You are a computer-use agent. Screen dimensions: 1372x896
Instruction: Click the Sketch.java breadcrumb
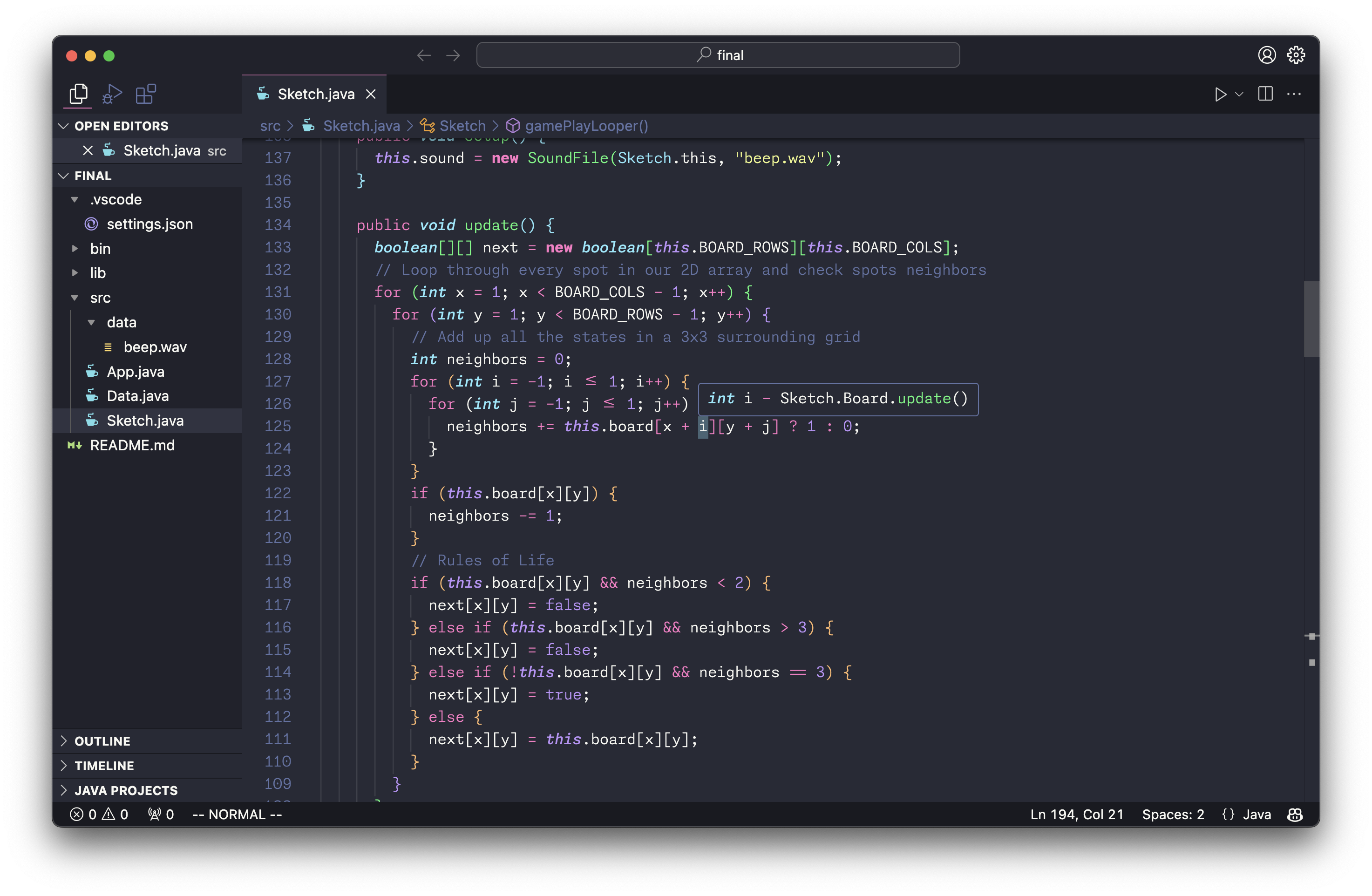(x=361, y=126)
